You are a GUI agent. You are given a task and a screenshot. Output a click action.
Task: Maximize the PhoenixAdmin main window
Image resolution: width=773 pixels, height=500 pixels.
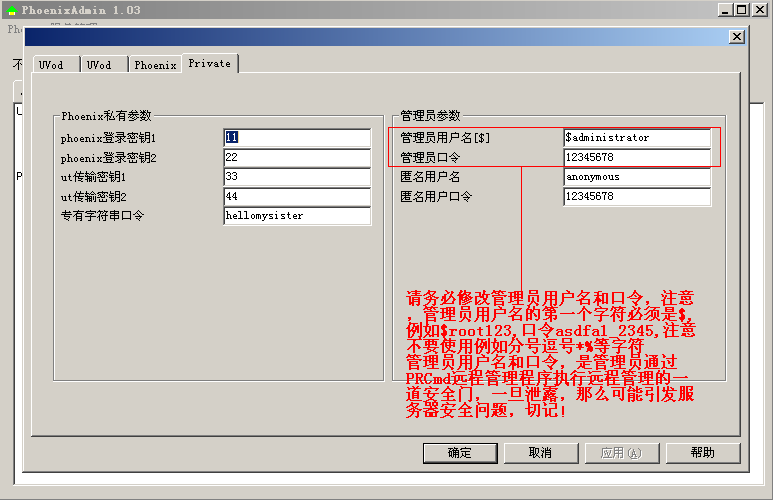click(x=741, y=10)
